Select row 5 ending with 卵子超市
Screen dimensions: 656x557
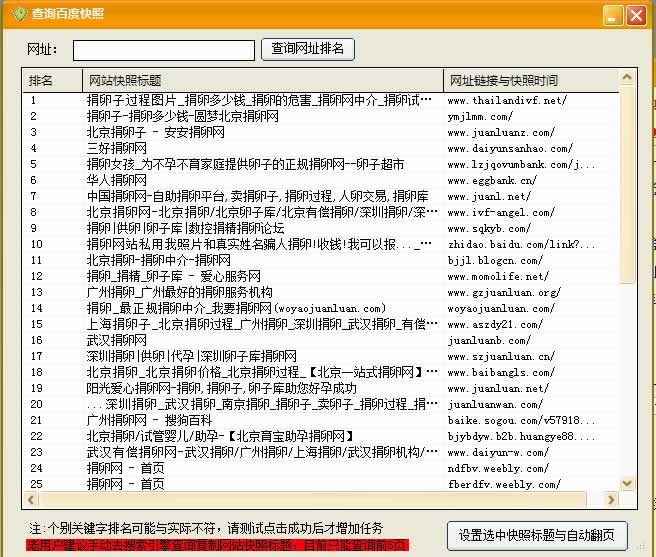pyautogui.click(x=321, y=164)
